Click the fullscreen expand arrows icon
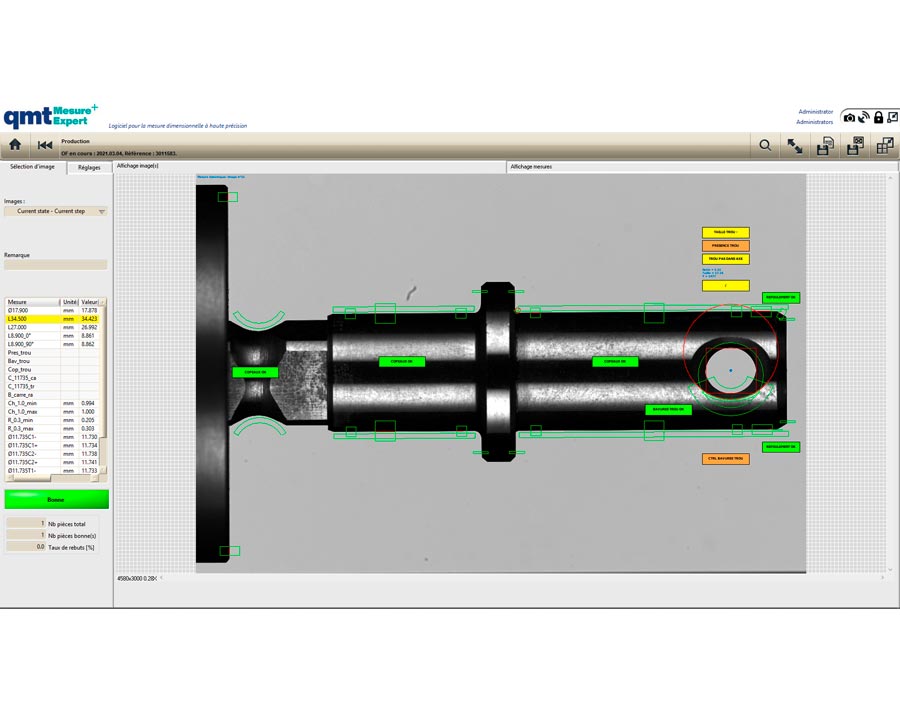Screen dimensions: 900x711 point(795,146)
